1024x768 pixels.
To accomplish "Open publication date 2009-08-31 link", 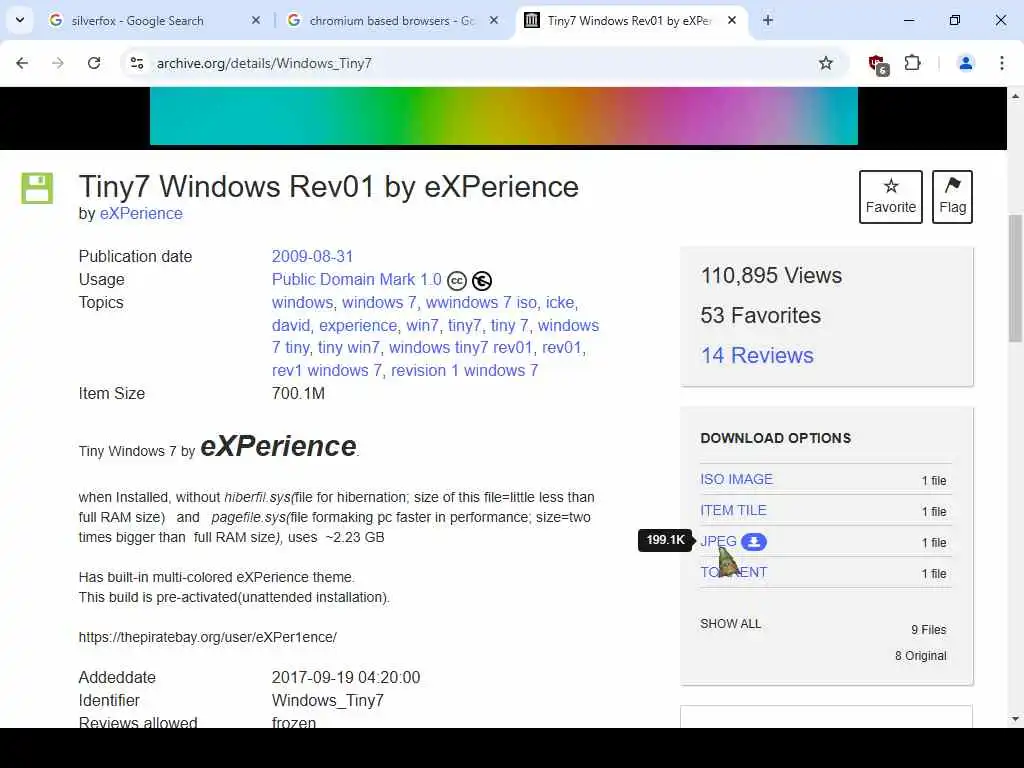I will click(x=312, y=256).
